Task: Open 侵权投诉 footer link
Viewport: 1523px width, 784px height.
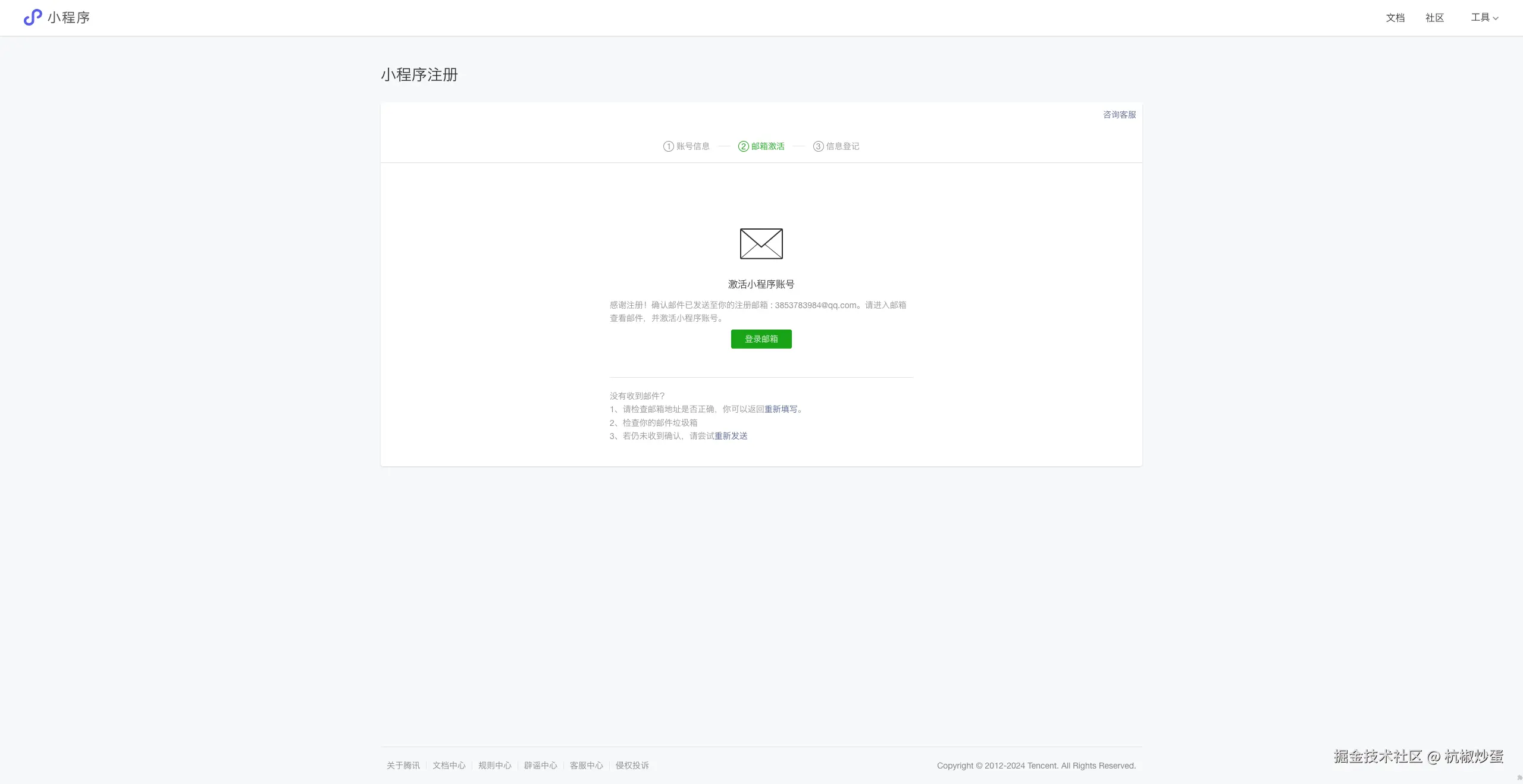Action: [632, 766]
